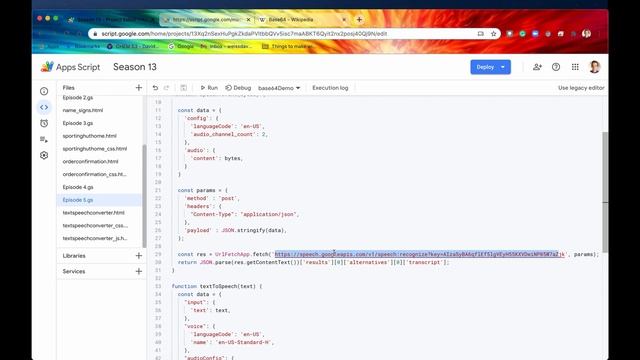This screenshot has height=360, width=640.
Task: Click the Save project icon
Action: [184, 88]
